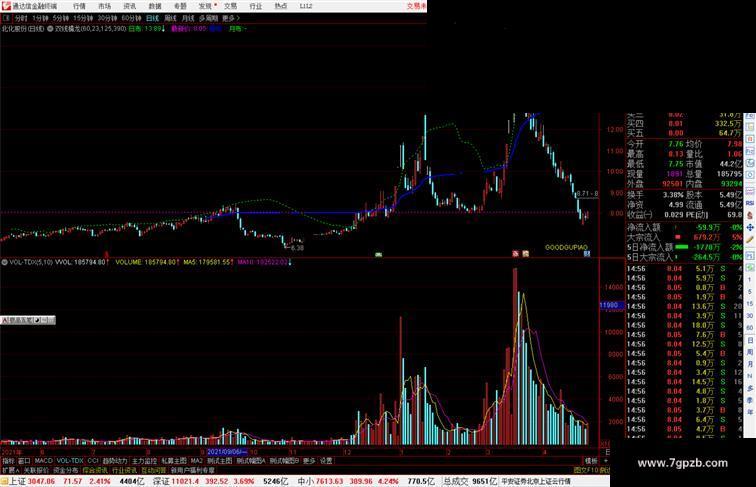Select 年 period in right sidebar
756x487 pixels.
point(750,412)
